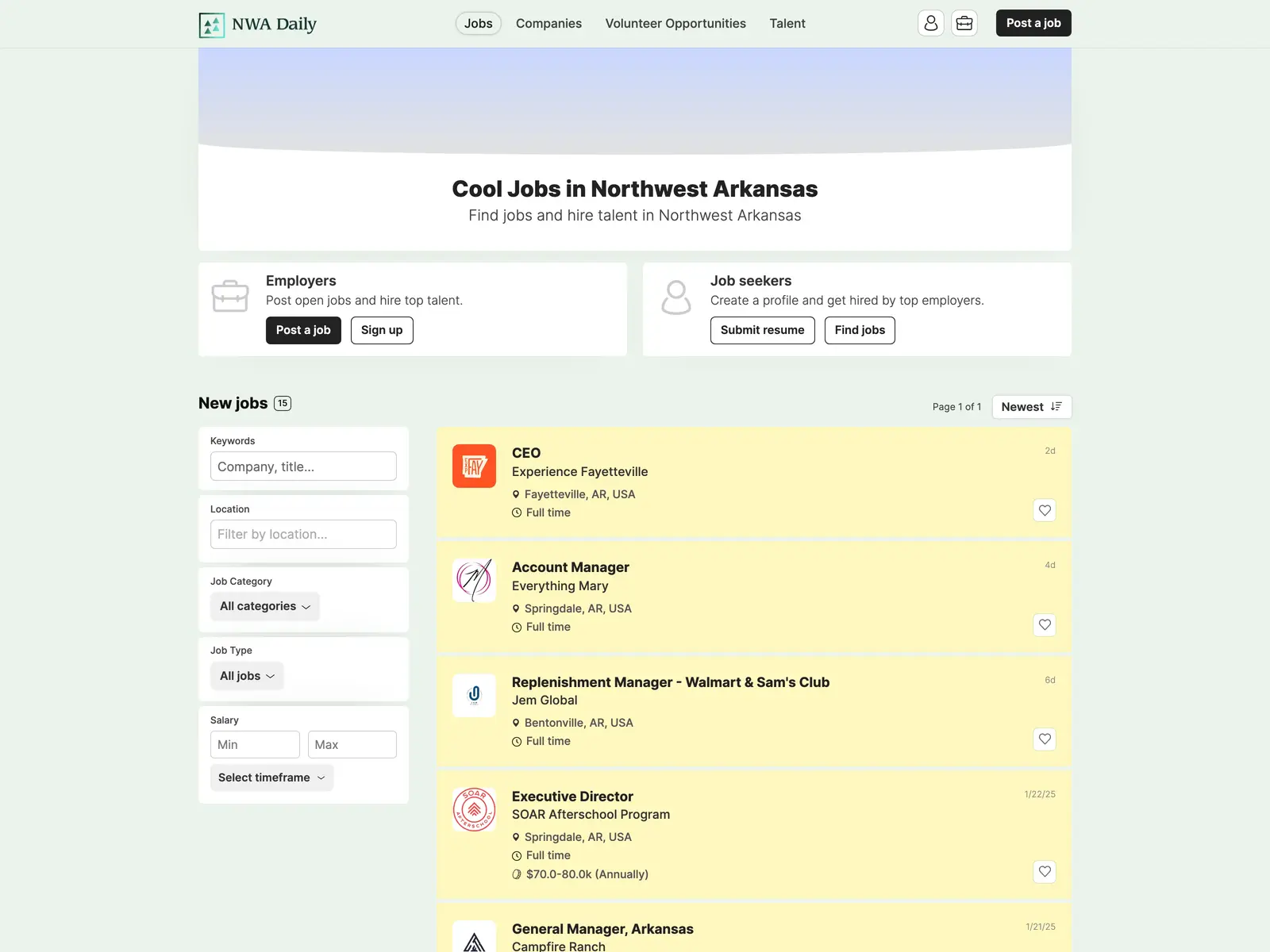
Task: Click the SOAR Afterschool Program logo
Action: [x=474, y=809]
